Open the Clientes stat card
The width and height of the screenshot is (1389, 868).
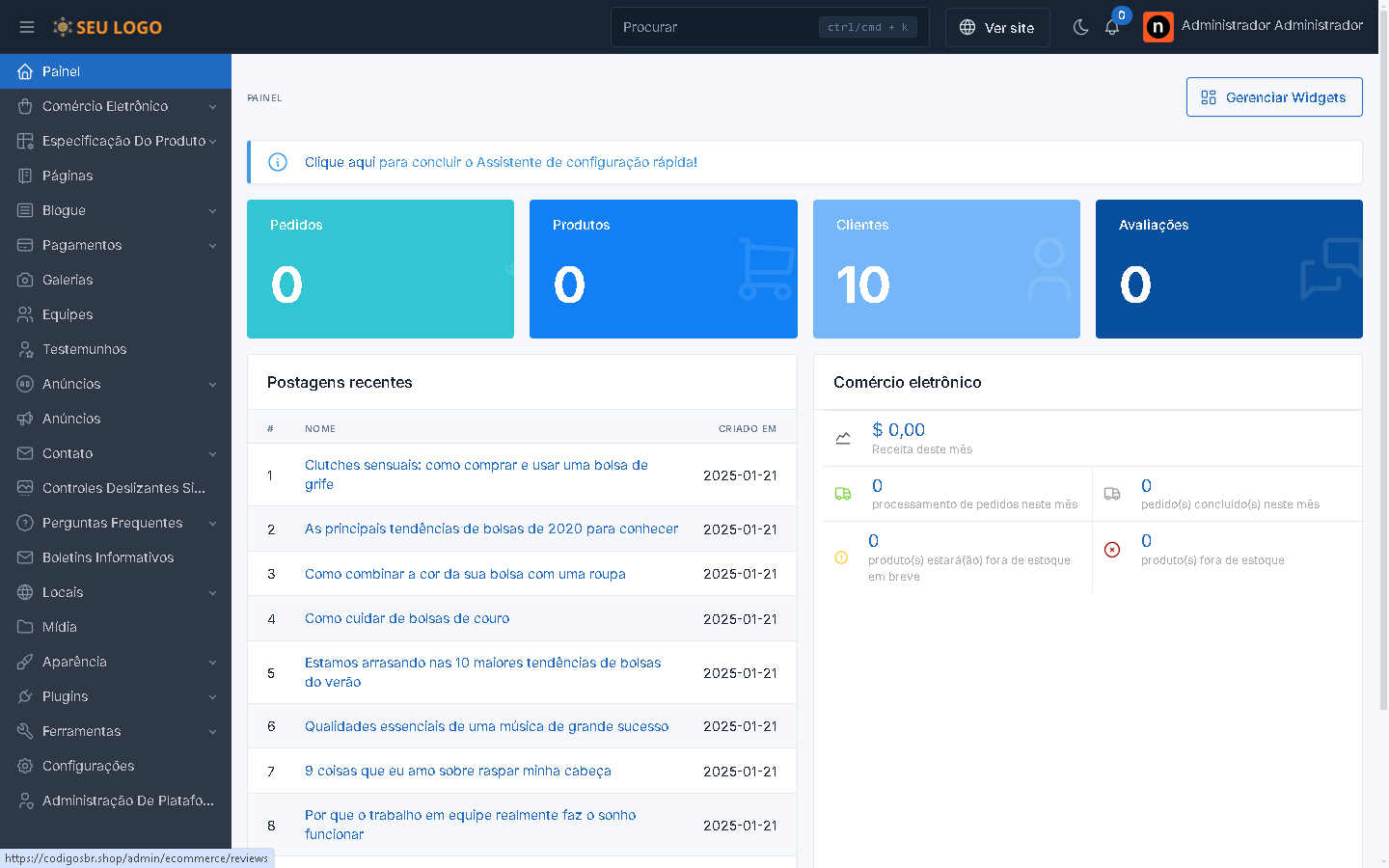pyautogui.click(x=945, y=269)
